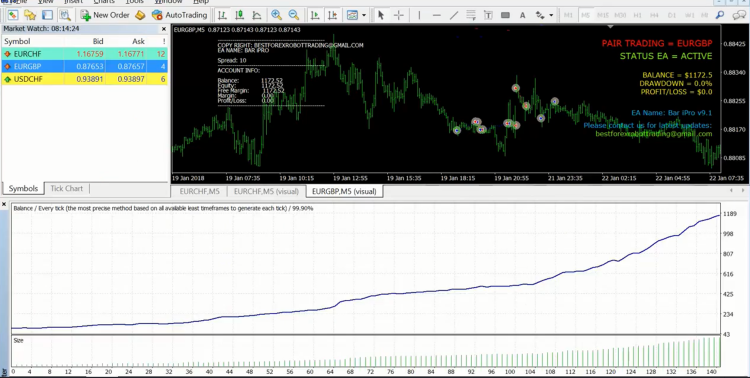Switch chart to candlesticks view icon
Viewport: 750px width, 378px height.
click(240, 15)
